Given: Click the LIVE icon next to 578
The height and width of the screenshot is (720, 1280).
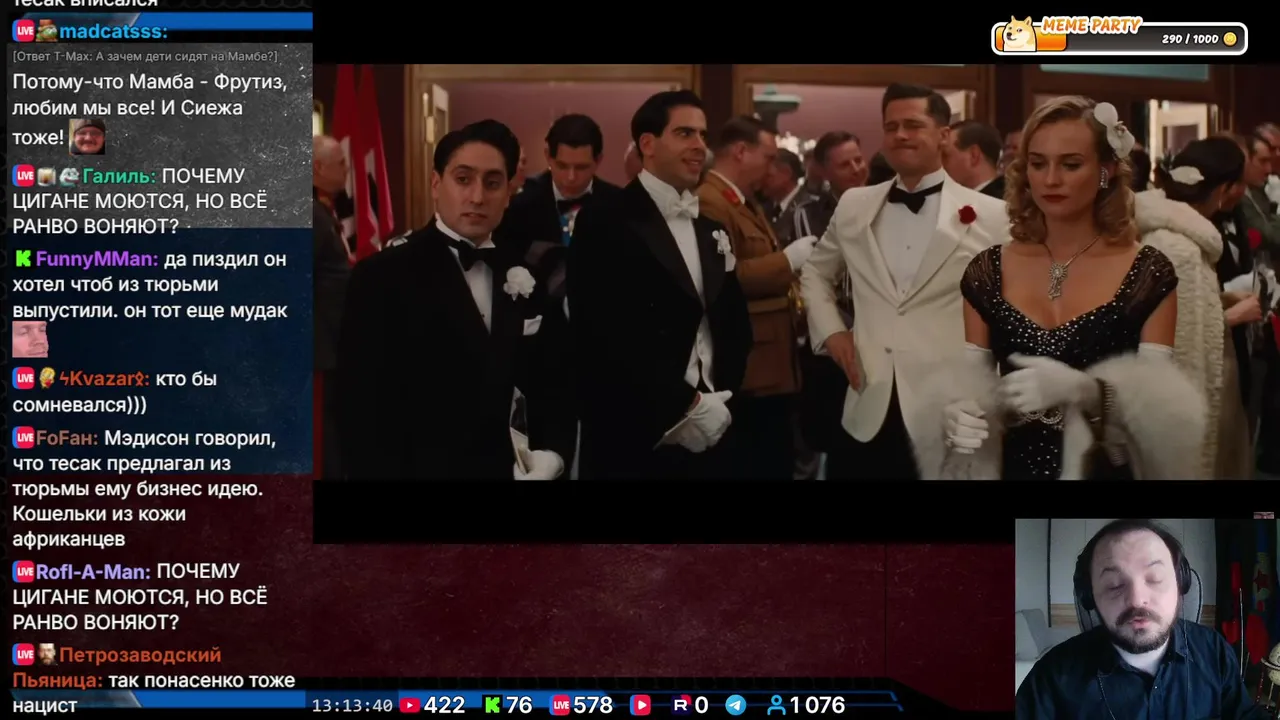Looking at the screenshot, I should coord(560,705).
